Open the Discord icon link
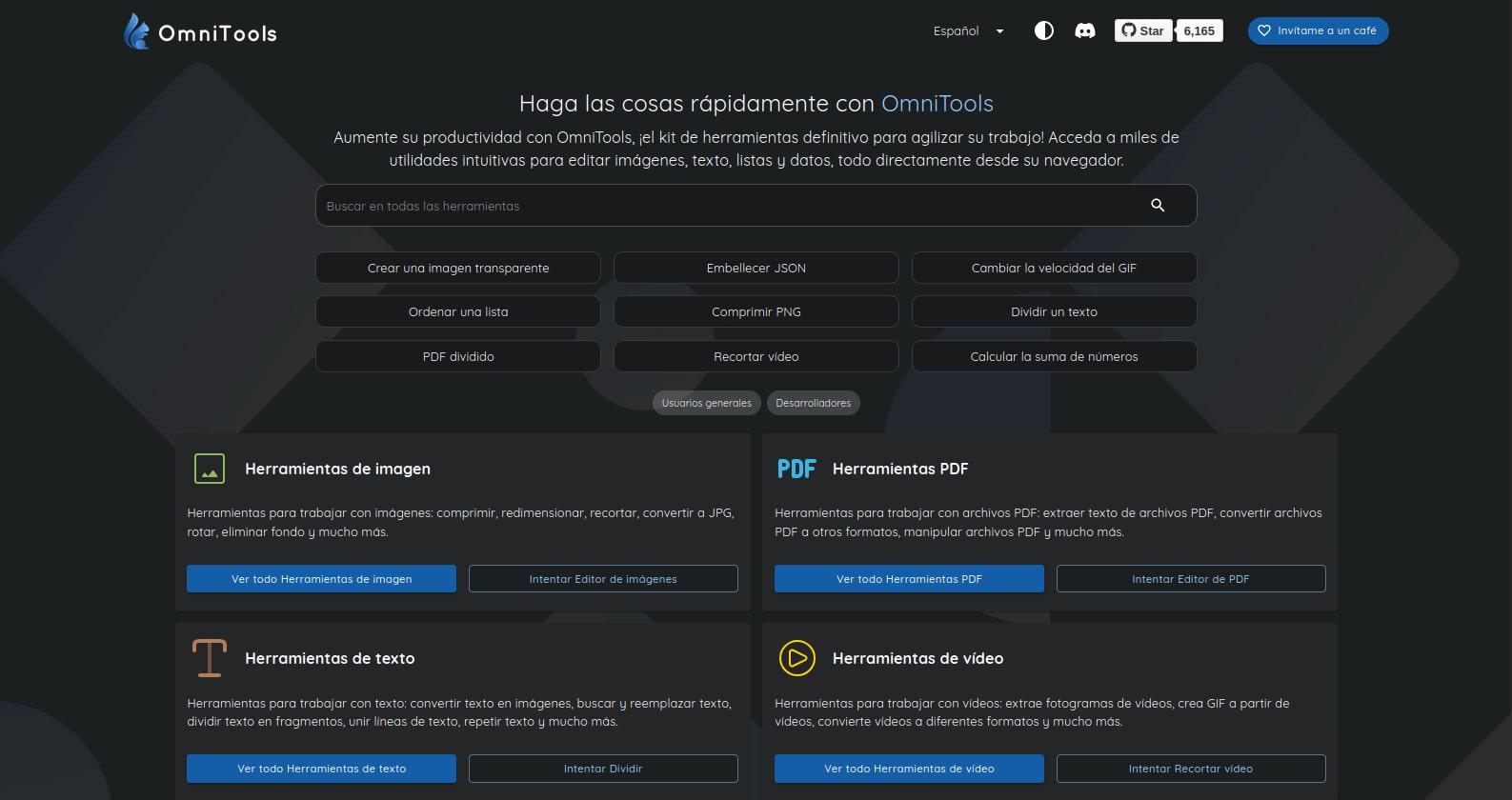Image resolution: width=1512 pixels, height=800 pixels. tap(1085, 30)
